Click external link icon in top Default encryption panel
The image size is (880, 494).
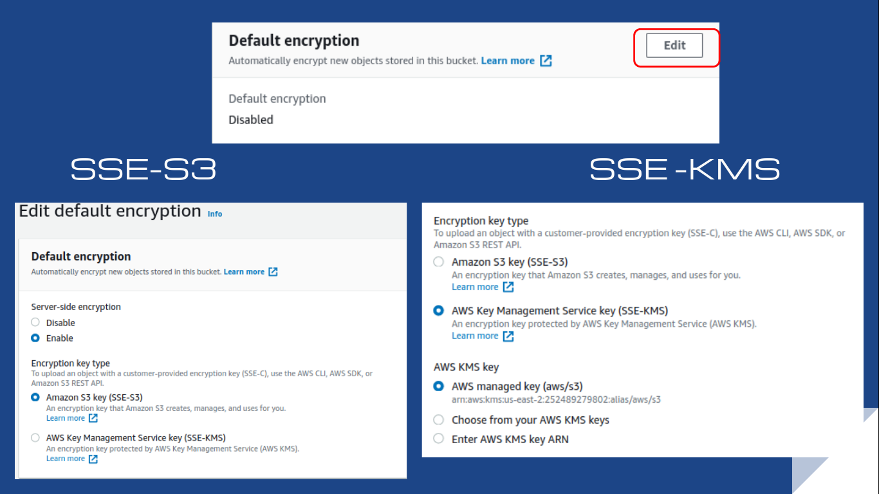coord(546,61)
